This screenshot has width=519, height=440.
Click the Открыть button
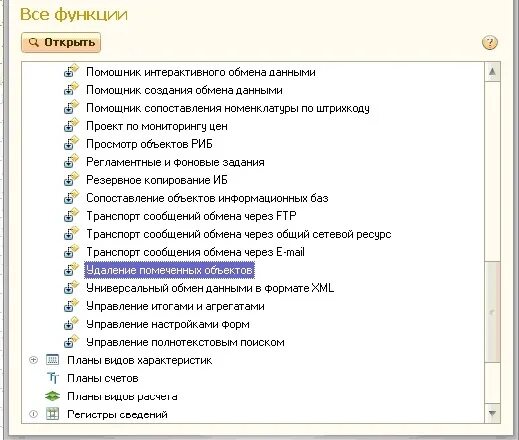pos(61,42)
